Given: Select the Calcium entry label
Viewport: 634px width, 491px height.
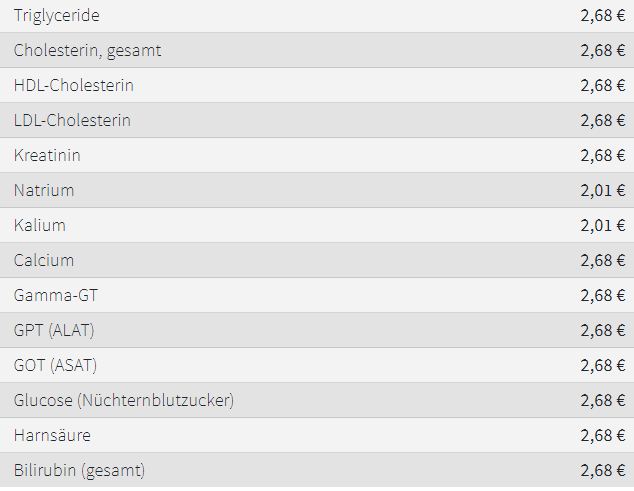Looking at the screenshot, I should click(44, 261).
